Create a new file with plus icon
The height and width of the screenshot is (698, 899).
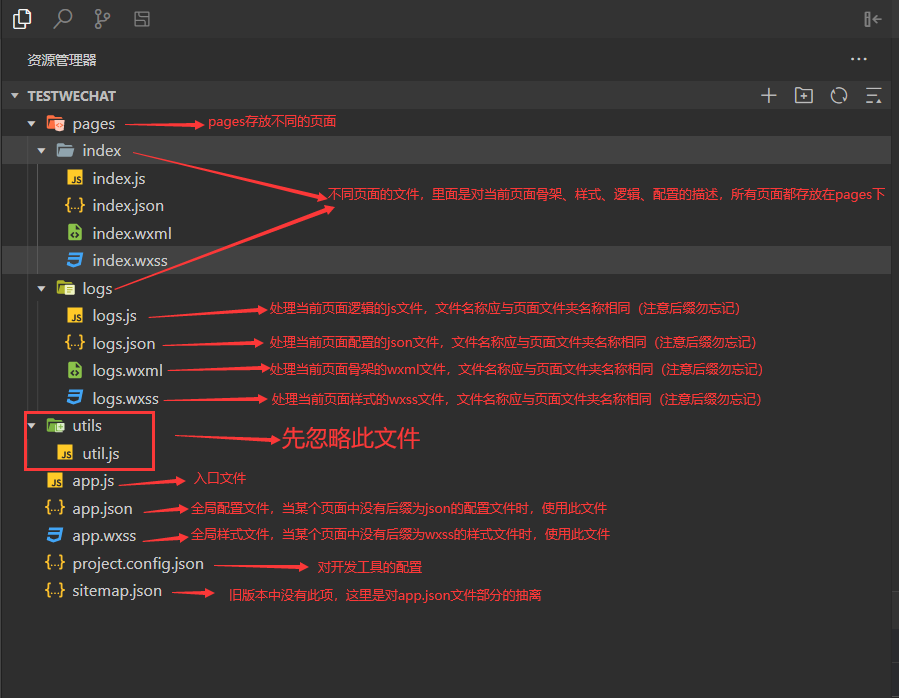[x=768, y=95]
